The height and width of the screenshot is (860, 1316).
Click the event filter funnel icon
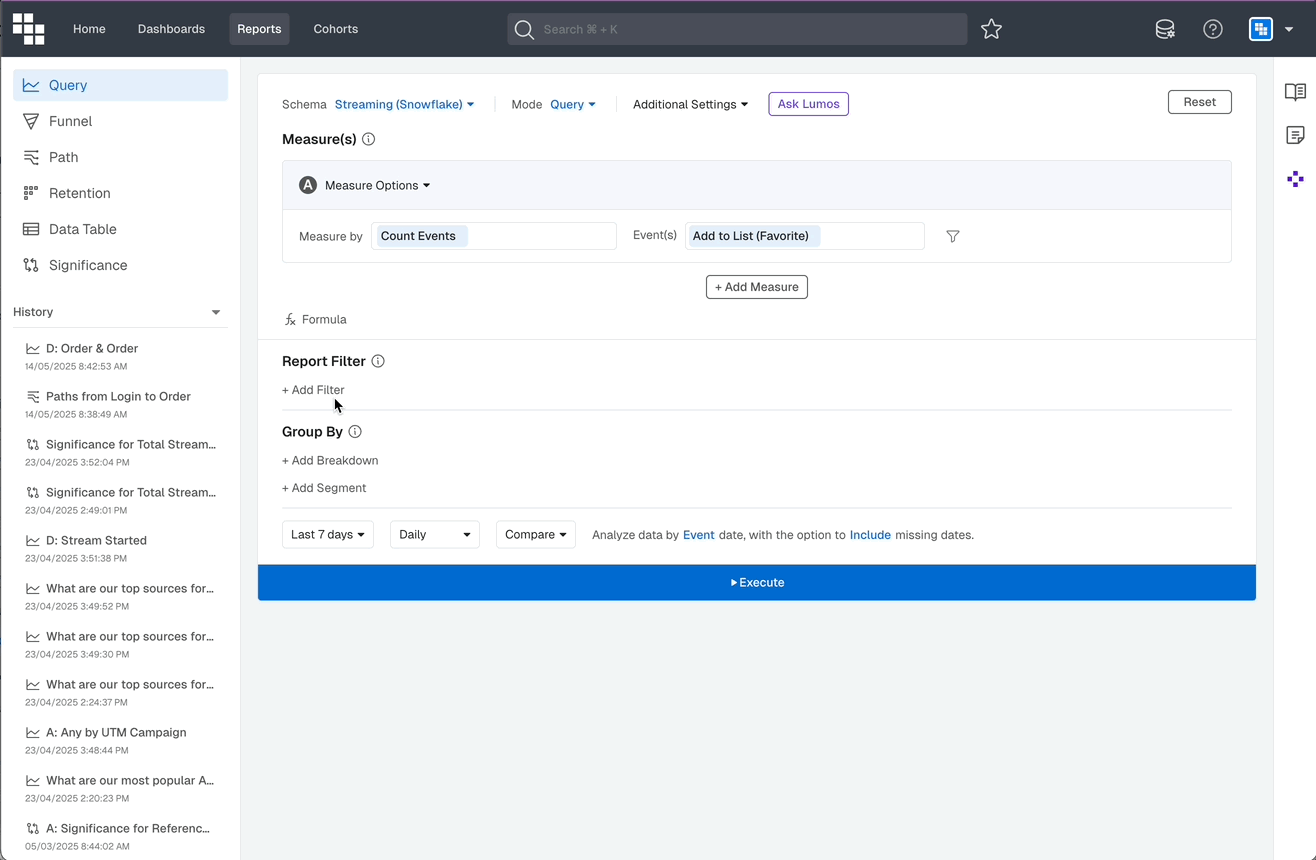click(x=953, y=236)
